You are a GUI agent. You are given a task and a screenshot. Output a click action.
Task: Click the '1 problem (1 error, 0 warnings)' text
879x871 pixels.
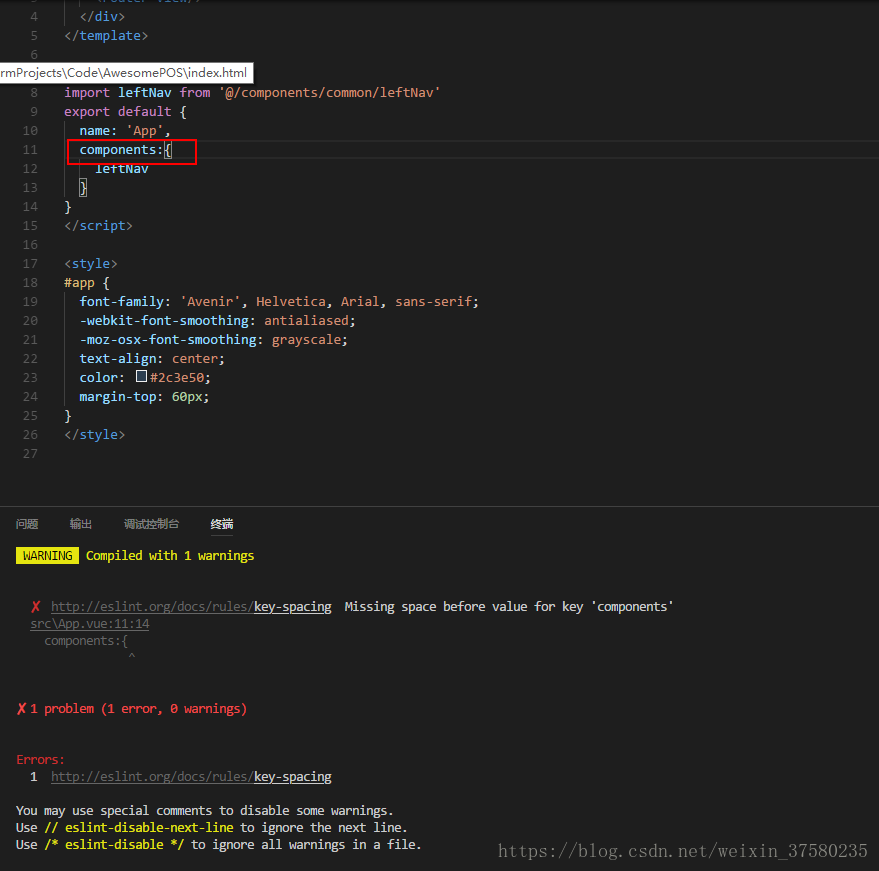pos(138,708)
